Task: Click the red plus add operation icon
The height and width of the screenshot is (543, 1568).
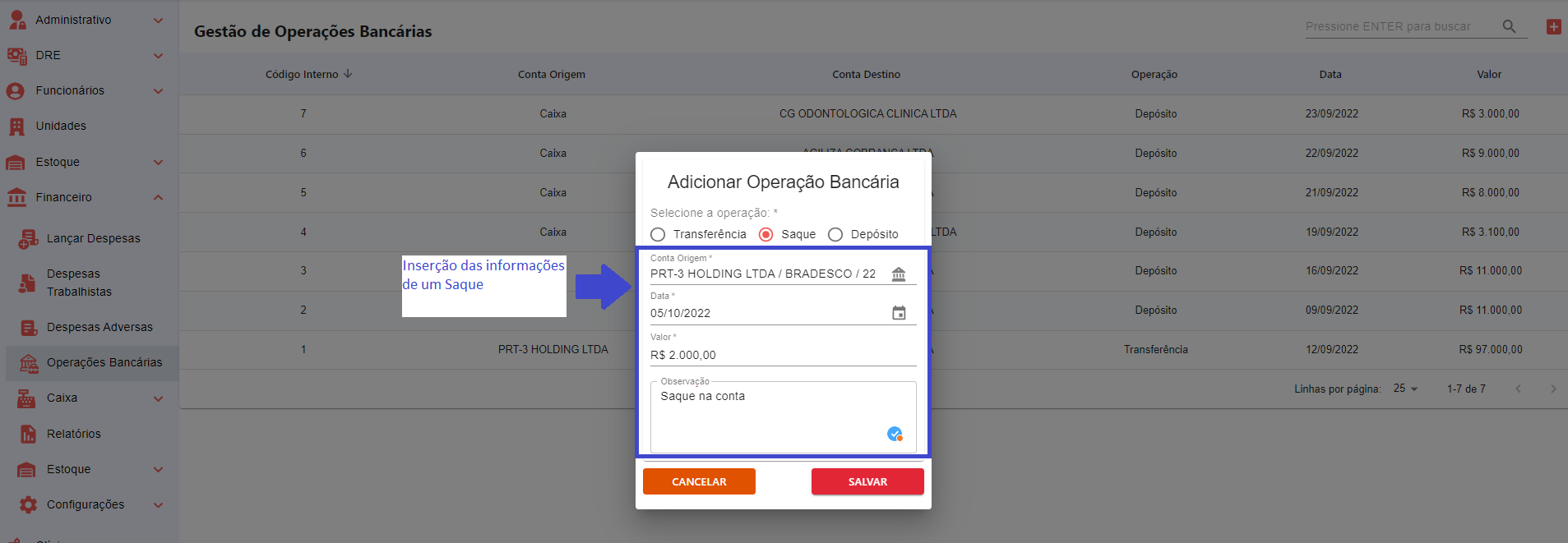Action: 1553,26
